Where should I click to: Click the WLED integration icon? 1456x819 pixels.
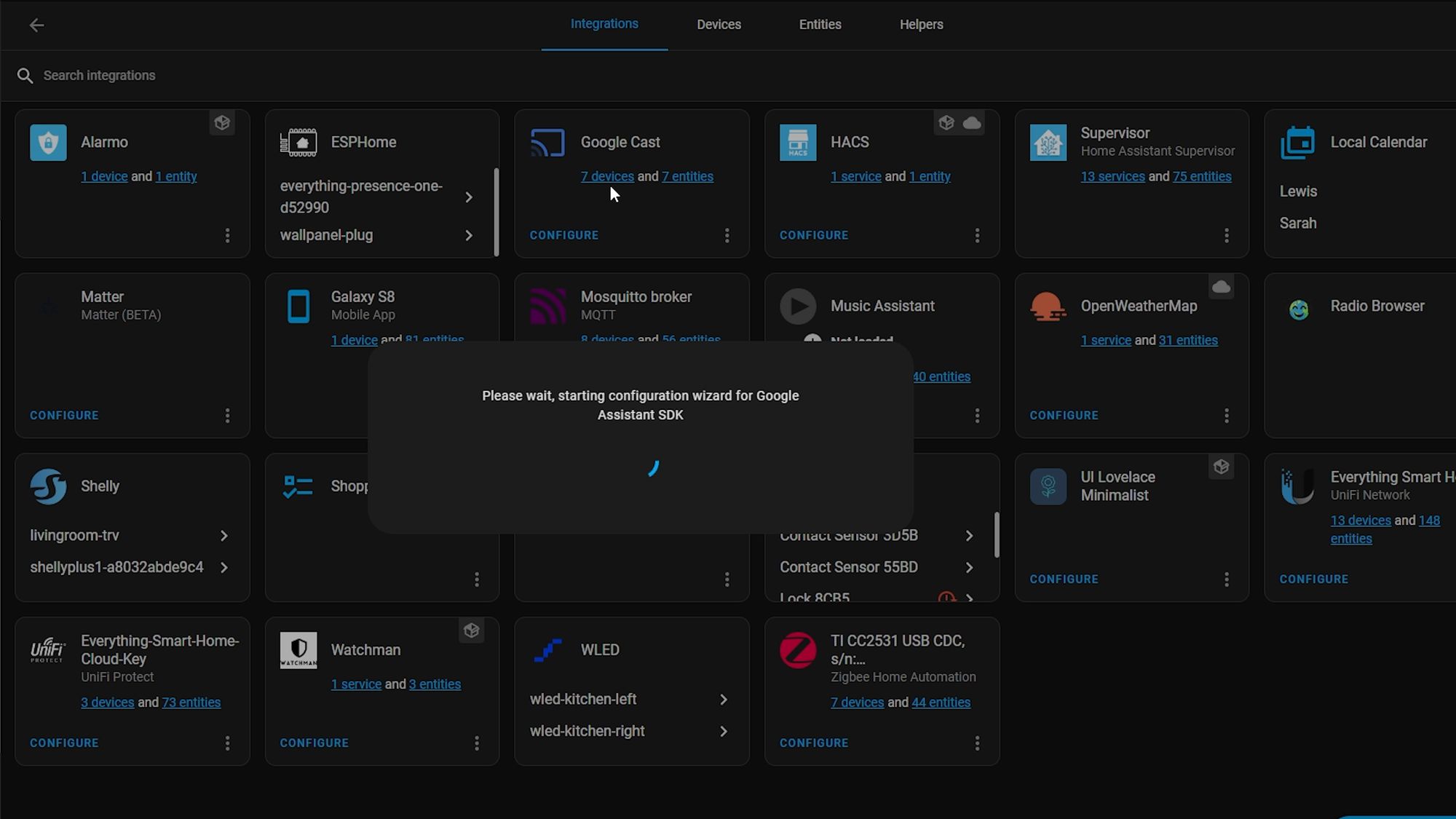[547, 650]
